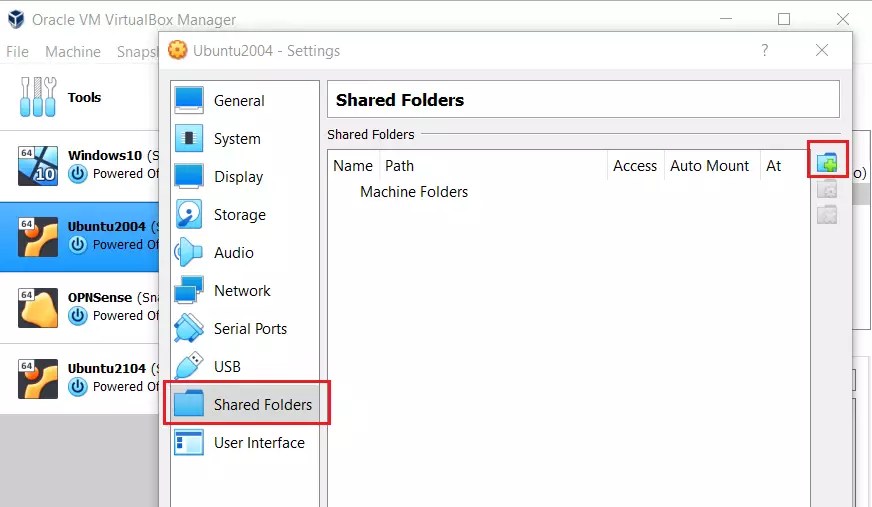872x507 pixels.
Task: Close the Ubuntu2004 Settings dialog
Action: click(822, 50)
